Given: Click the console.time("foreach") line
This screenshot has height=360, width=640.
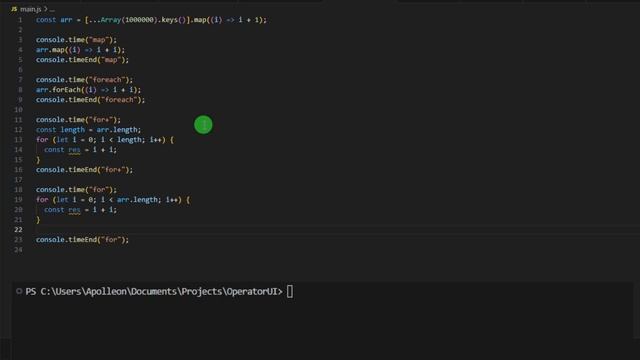Looking at the screenshot, I should tap(84, 80).
